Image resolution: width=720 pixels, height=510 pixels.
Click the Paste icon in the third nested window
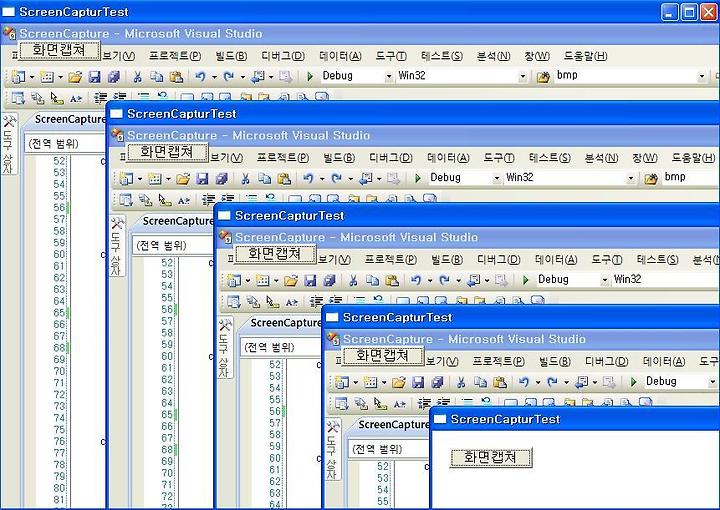pyautogui.click(x=392, y=280)
